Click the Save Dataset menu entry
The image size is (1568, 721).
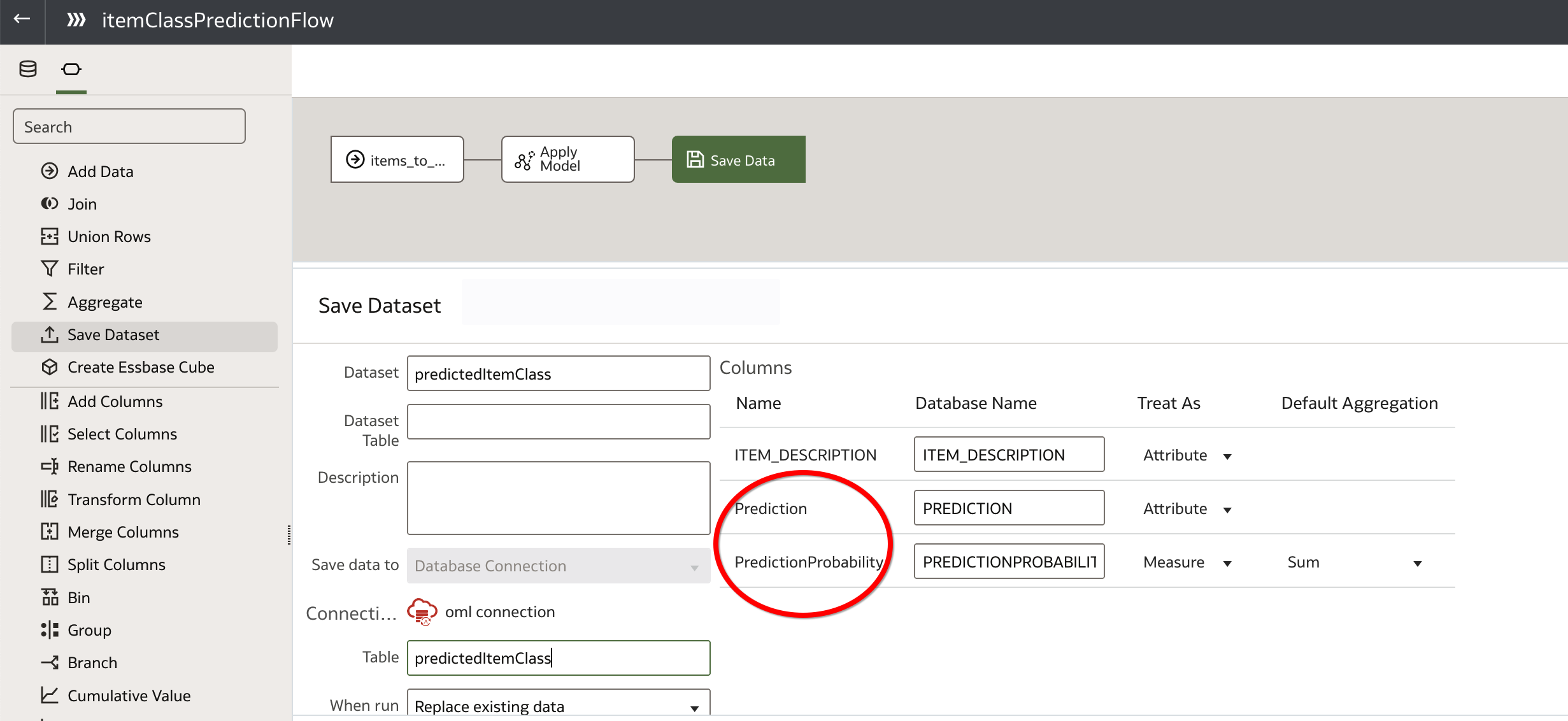tap(113, 335)
